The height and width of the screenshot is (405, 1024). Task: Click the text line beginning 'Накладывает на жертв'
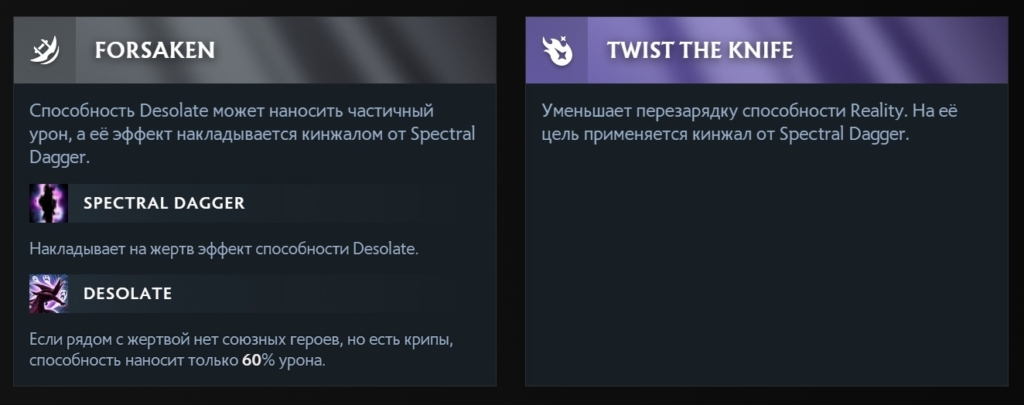click(x=224, y=248)
